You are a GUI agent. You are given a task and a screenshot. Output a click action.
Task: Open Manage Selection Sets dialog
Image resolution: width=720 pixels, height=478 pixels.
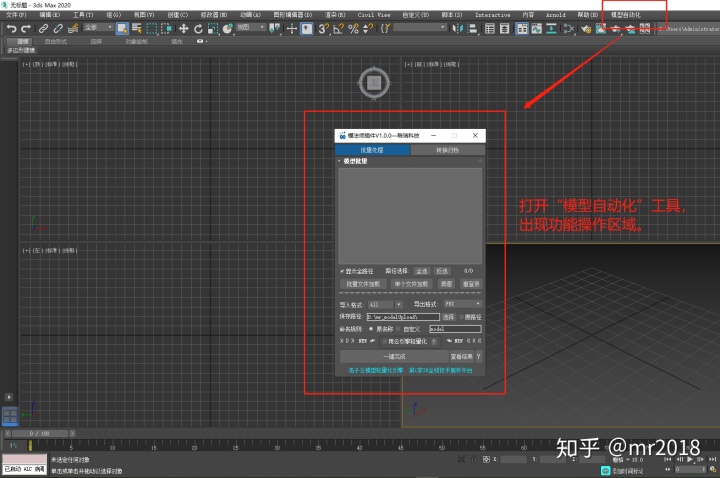[385, 29]
